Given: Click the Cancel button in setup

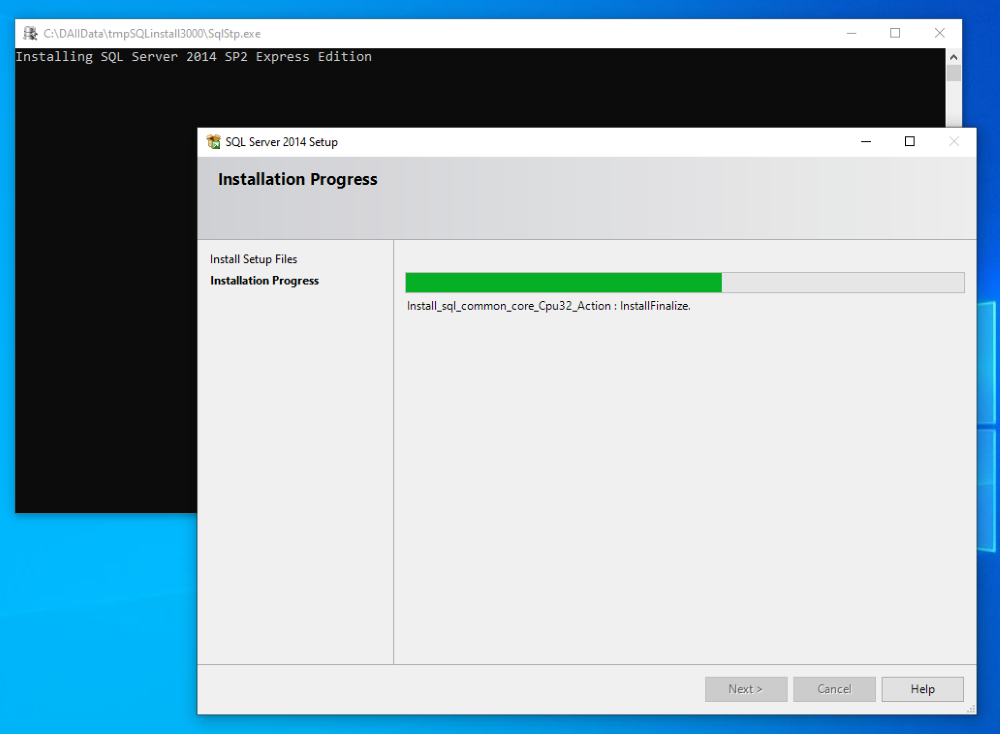Looking at the screenshot, I should coord(834,689).
